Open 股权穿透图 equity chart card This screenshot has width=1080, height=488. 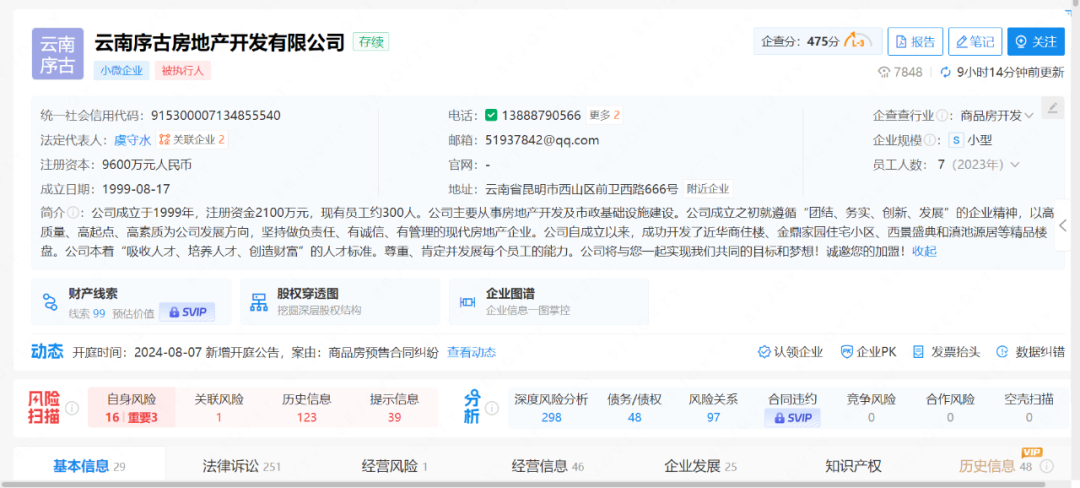pos(340,301)
